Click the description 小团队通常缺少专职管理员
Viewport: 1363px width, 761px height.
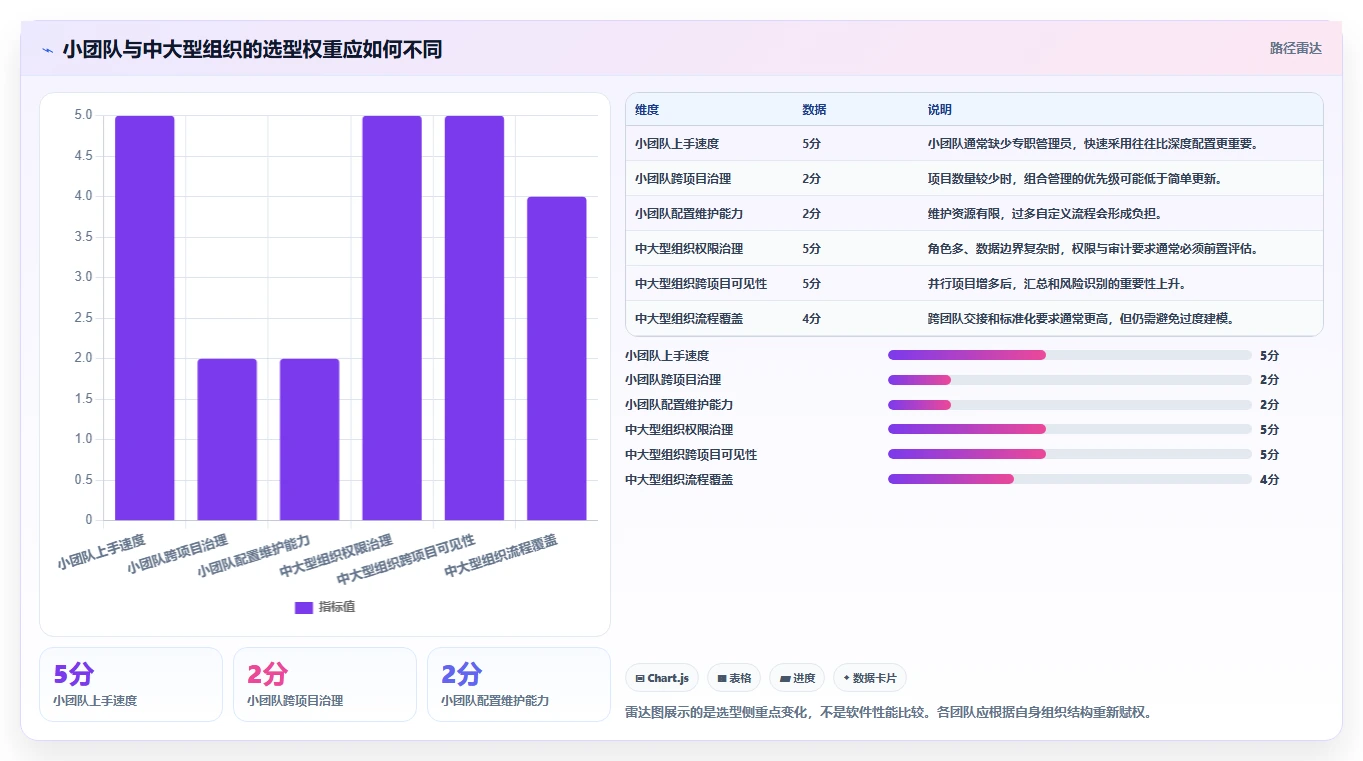click(x=1092, y=143)
